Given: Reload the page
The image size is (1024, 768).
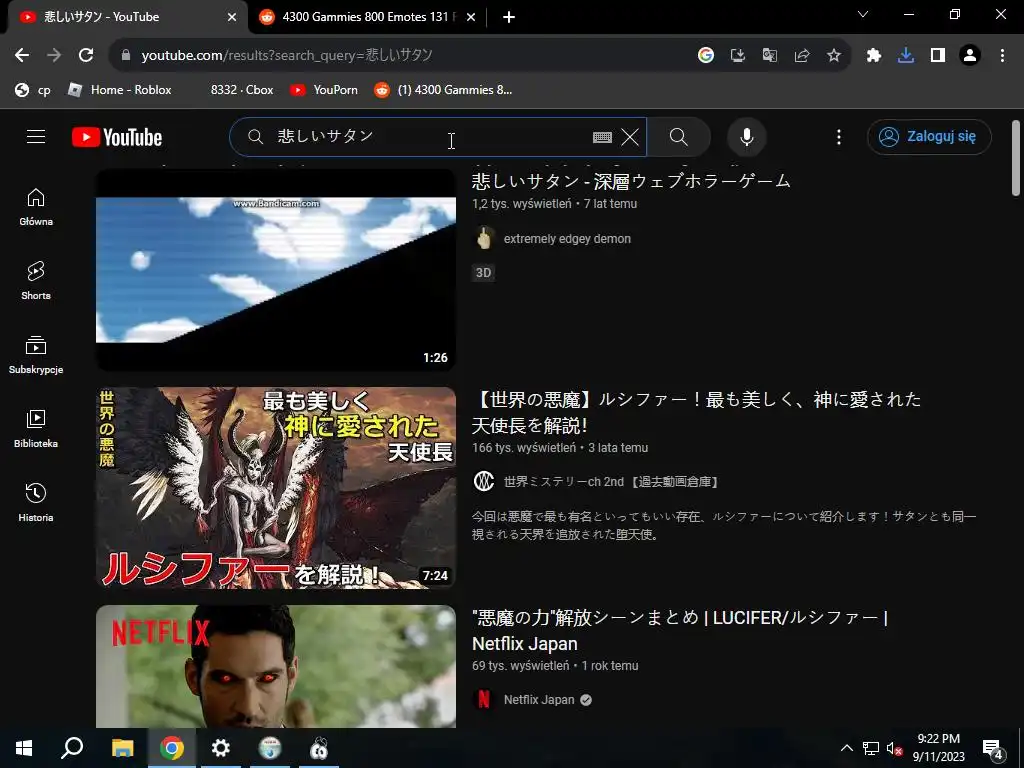Looking at the screenshot, I should click(x=86, y=56).
